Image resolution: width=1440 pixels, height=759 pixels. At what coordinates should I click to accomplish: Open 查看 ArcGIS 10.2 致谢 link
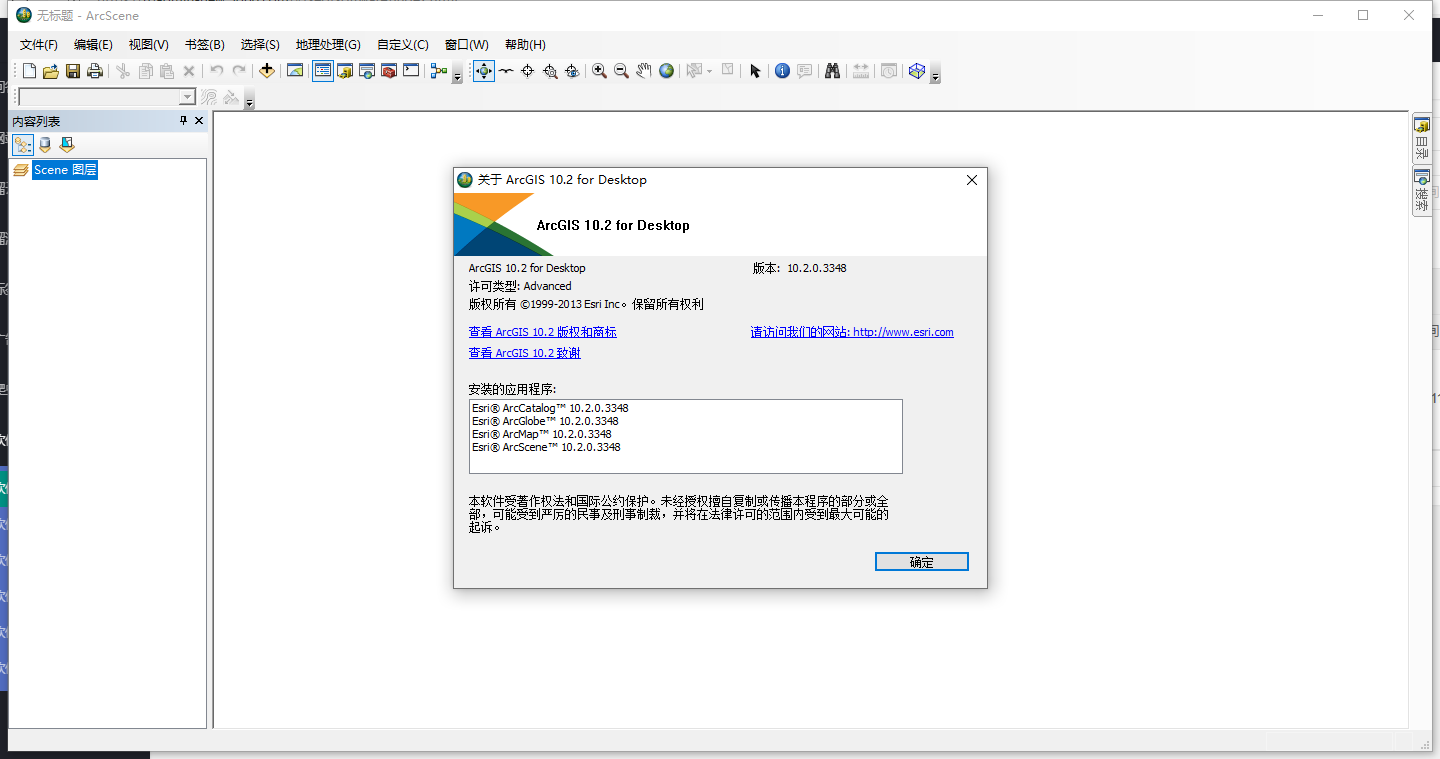525,353
